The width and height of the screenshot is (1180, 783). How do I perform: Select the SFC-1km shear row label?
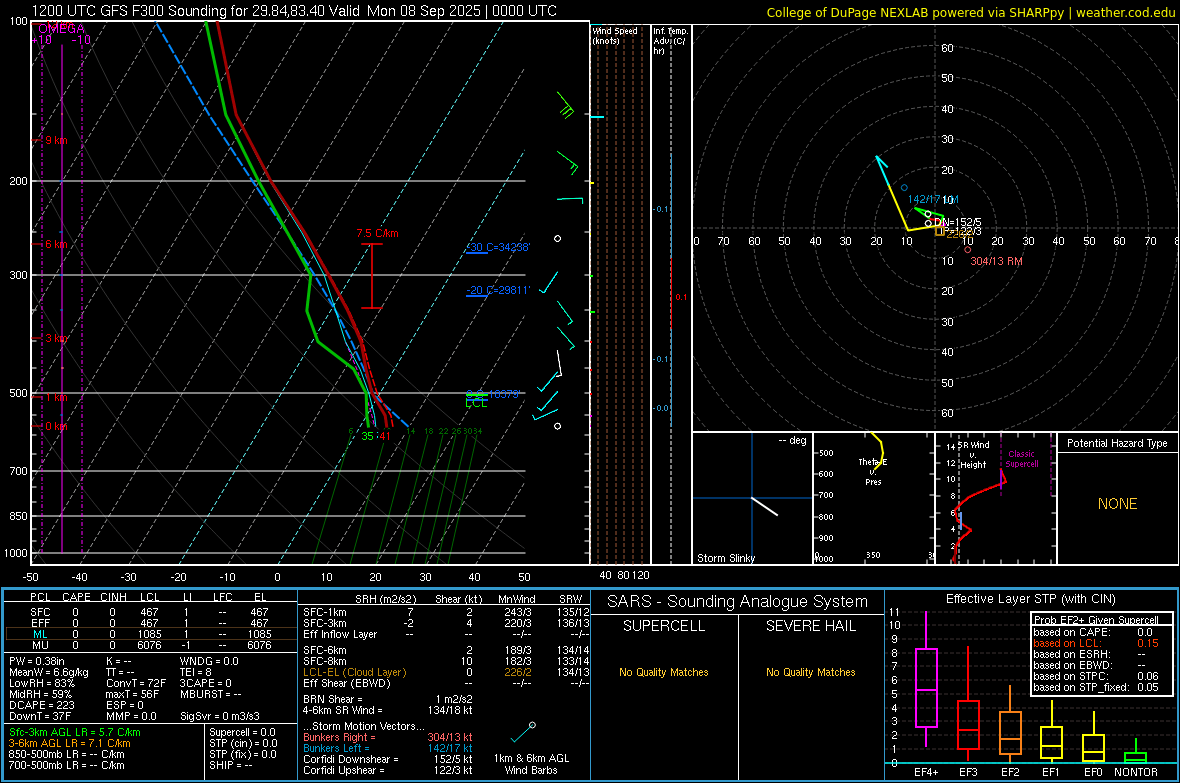(x=325, y=612)
